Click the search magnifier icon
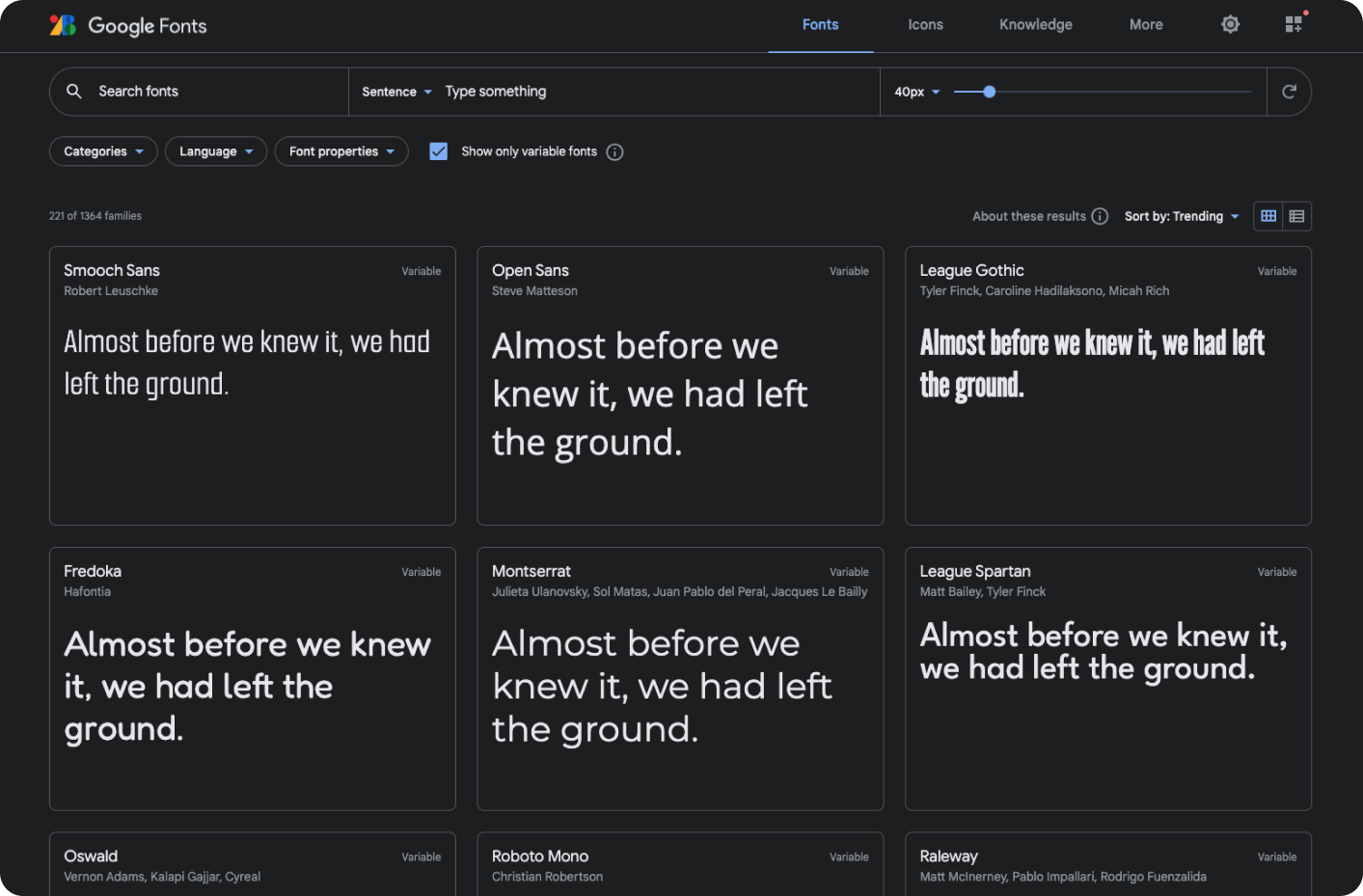 pyautogui.click(x=74, y=92)
